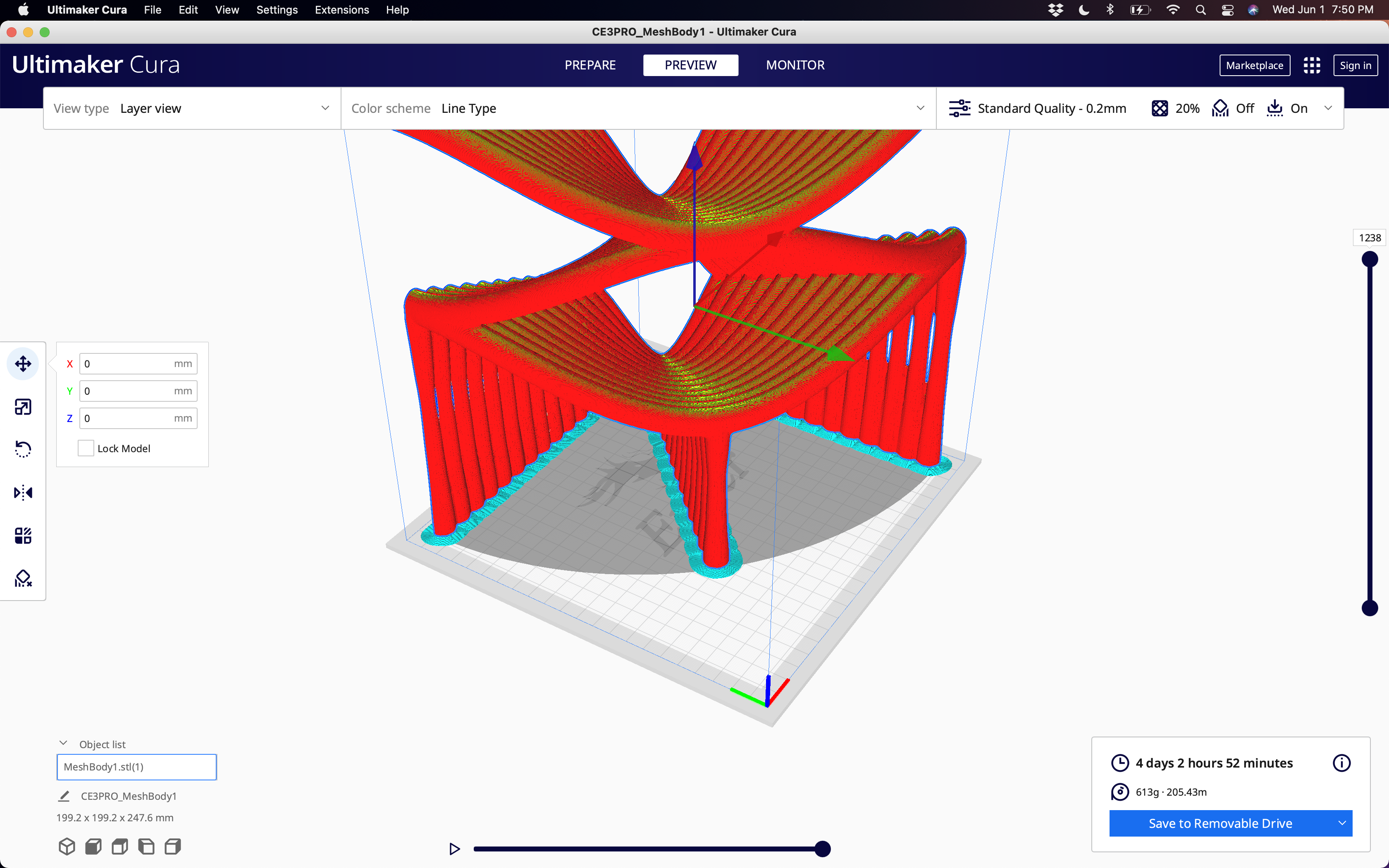This screenshot has width=1389, height=868.
Task: Select the Mirror tool icon
Action: [x=23, y=493]
